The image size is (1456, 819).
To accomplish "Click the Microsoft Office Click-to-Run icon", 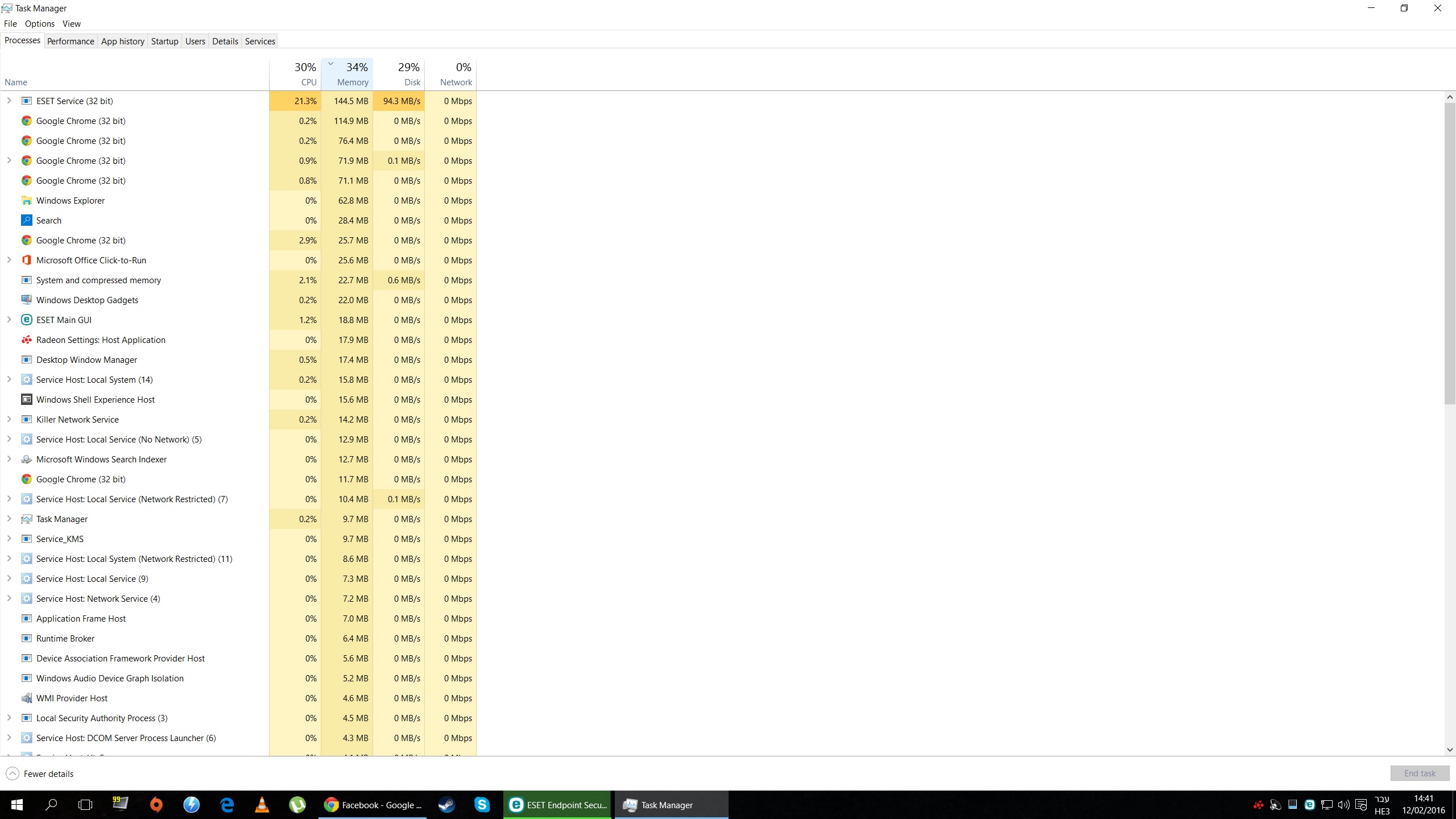I will click(26, 260).
